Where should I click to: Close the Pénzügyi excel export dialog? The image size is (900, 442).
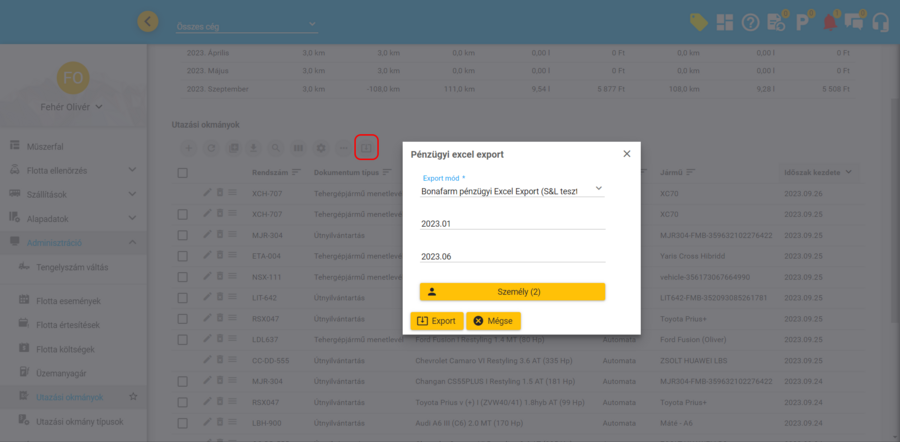click(x=627, y=154)
